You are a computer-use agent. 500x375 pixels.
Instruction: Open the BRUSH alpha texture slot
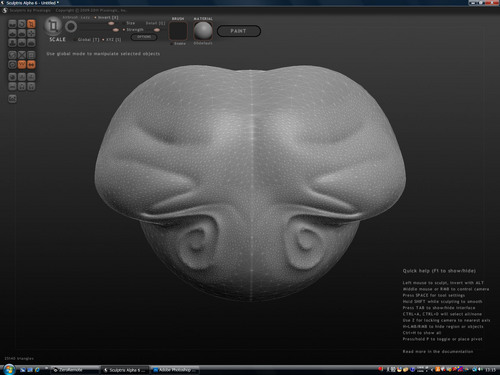click(178, 31)
